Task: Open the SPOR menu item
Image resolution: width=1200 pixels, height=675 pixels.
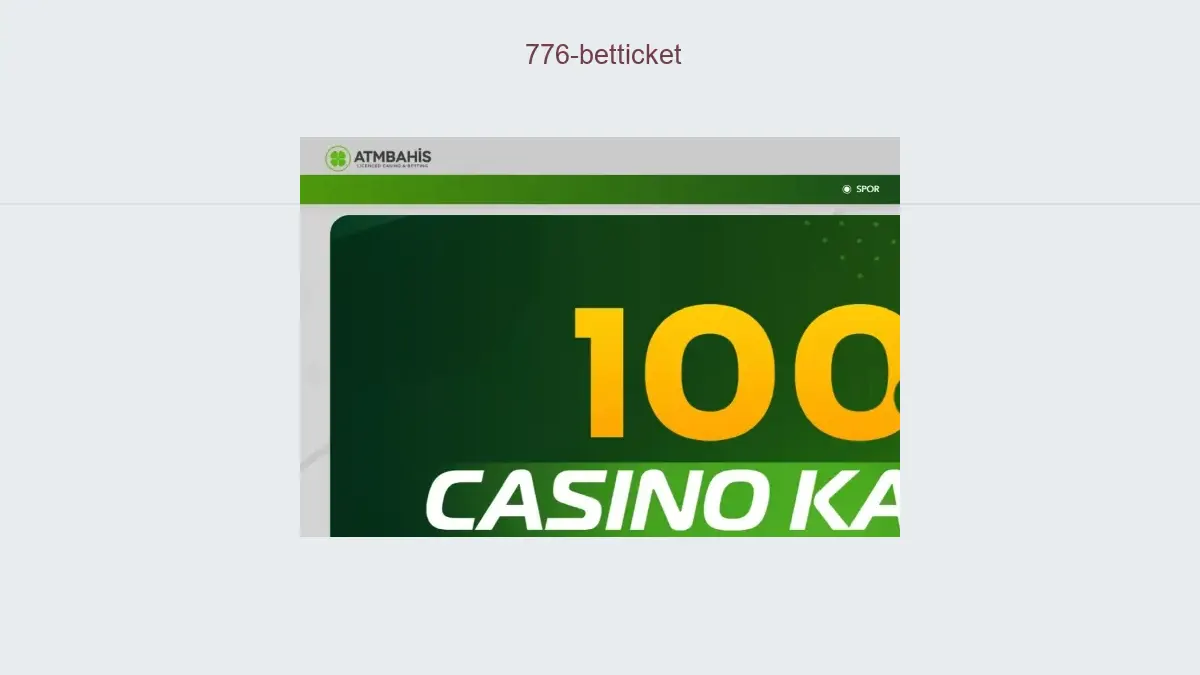Action: point(867,189)
